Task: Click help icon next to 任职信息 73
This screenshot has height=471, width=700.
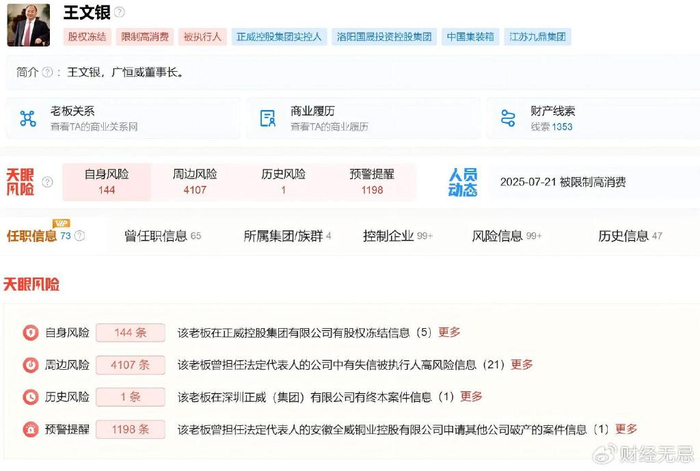Action: point(79,236)
